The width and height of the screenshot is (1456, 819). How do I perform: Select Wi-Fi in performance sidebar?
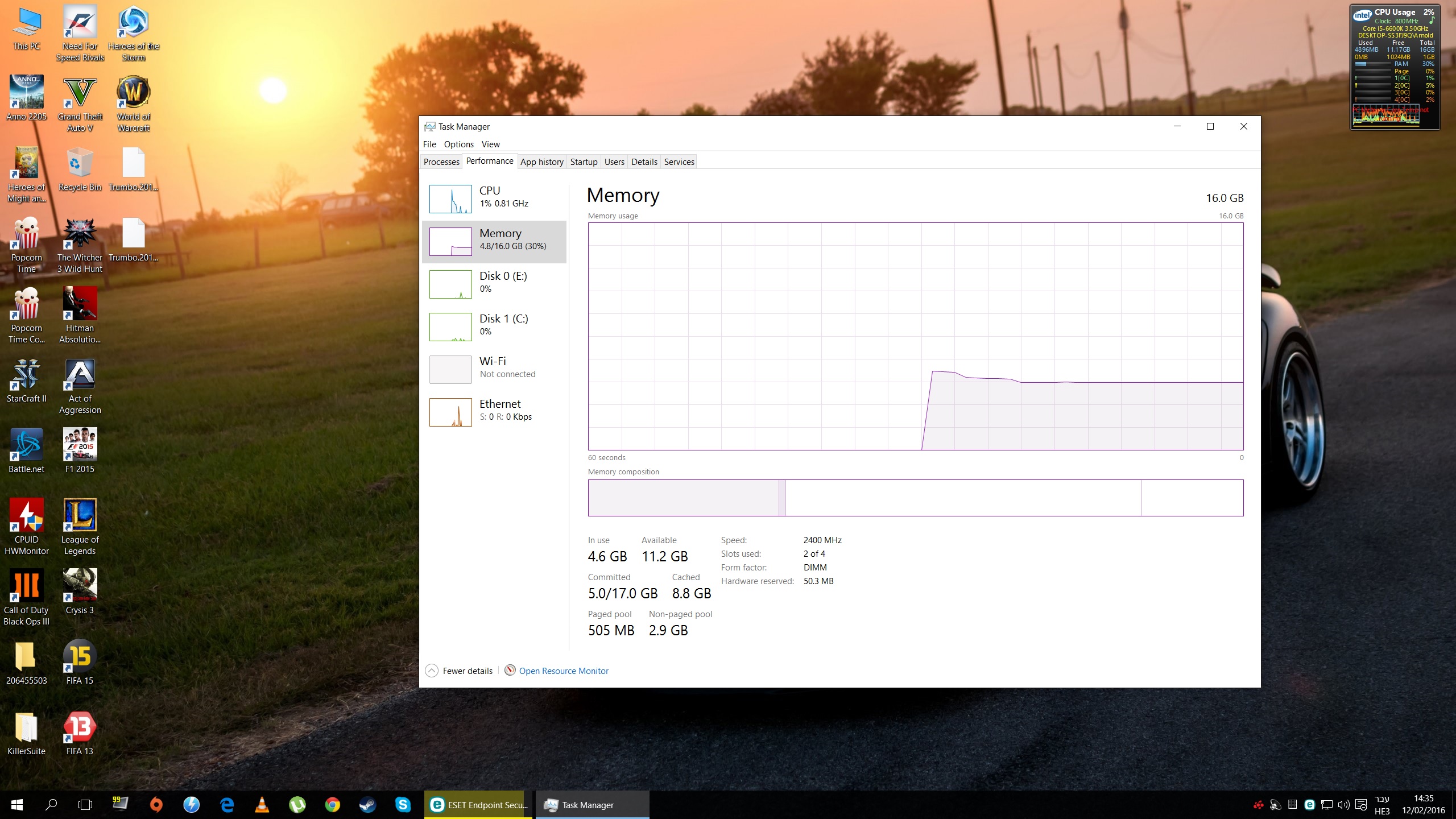(x=494, y=370)
